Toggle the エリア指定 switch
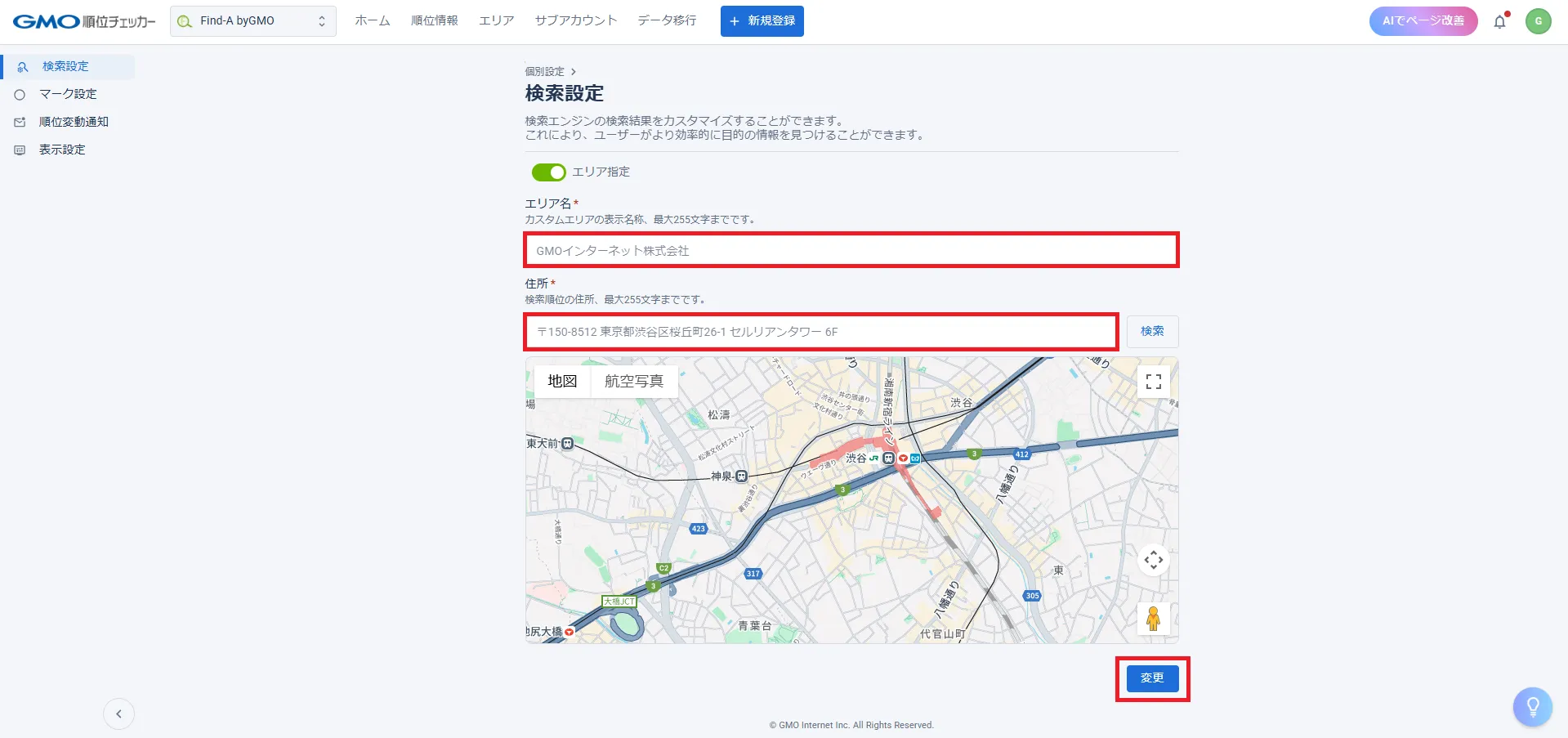 coord(549,172)
